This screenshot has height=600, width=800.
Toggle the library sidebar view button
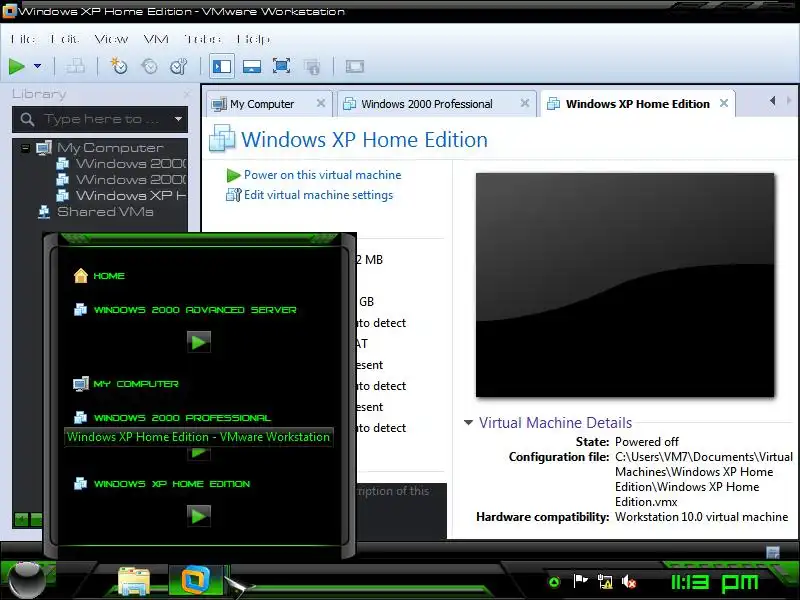pos(222,66)
